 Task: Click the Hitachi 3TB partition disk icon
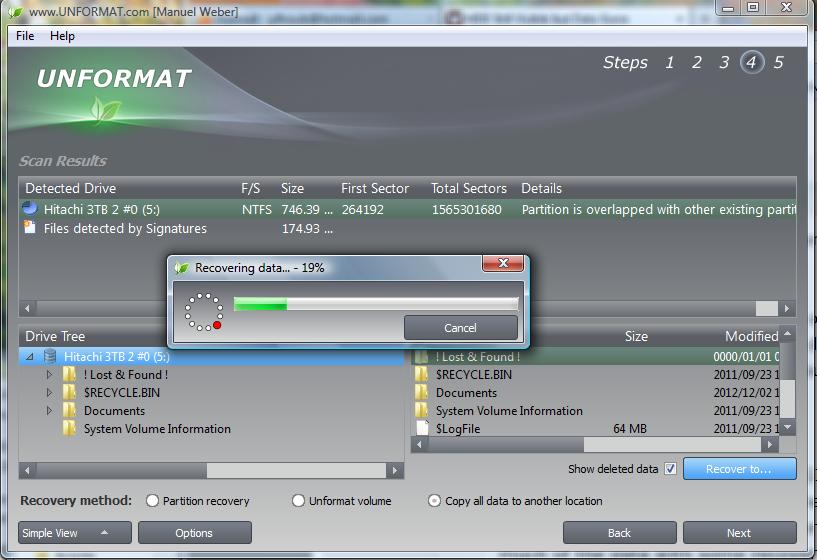click(30, 208)
